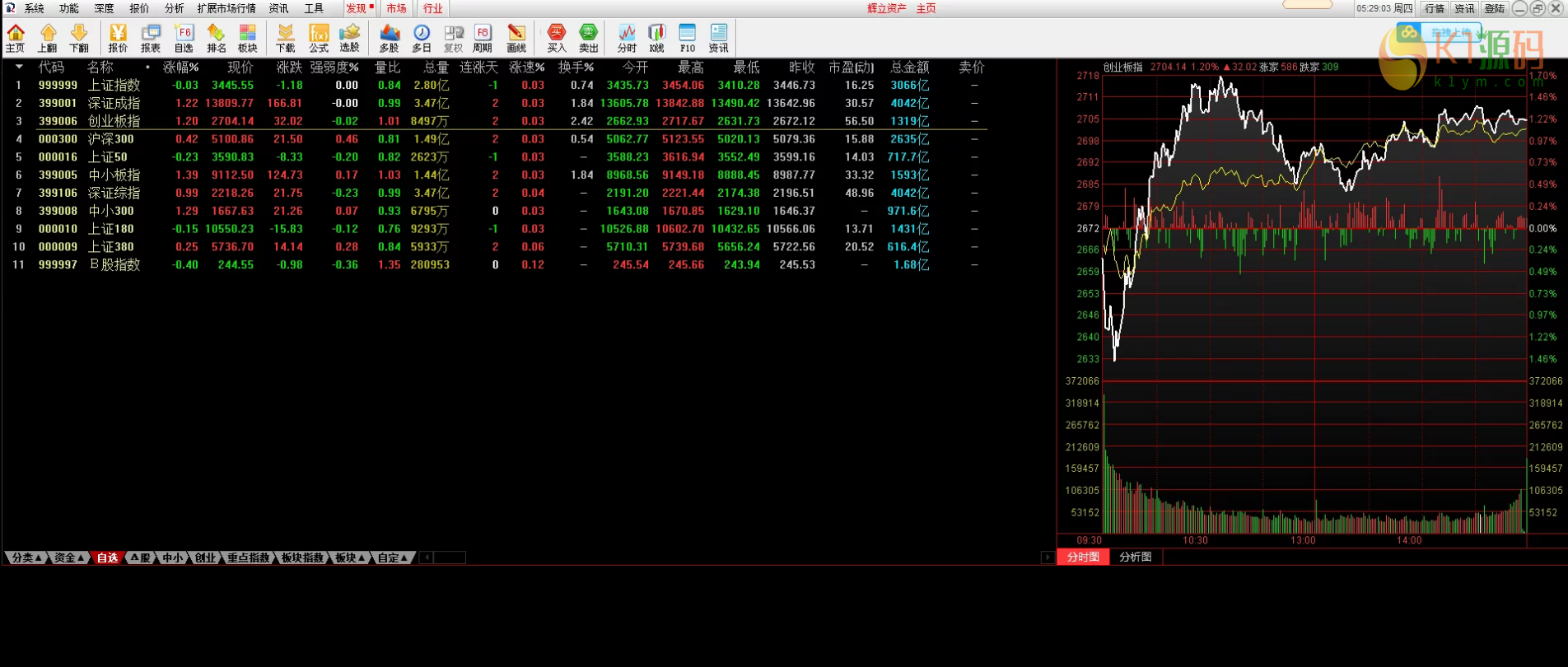Click the 登陆 login button
Screen dimensions: 1568x667
(1494, 8)
